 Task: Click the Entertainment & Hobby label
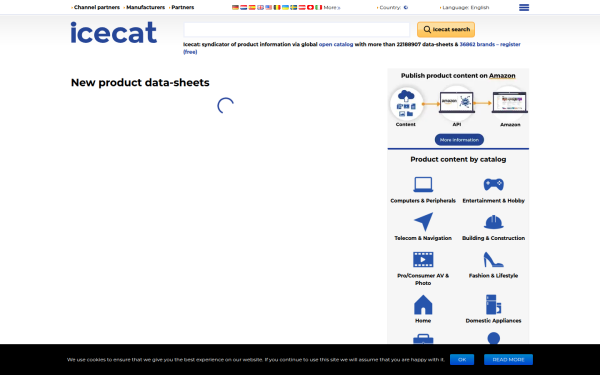pyautogui.click(x=494, y=201)
